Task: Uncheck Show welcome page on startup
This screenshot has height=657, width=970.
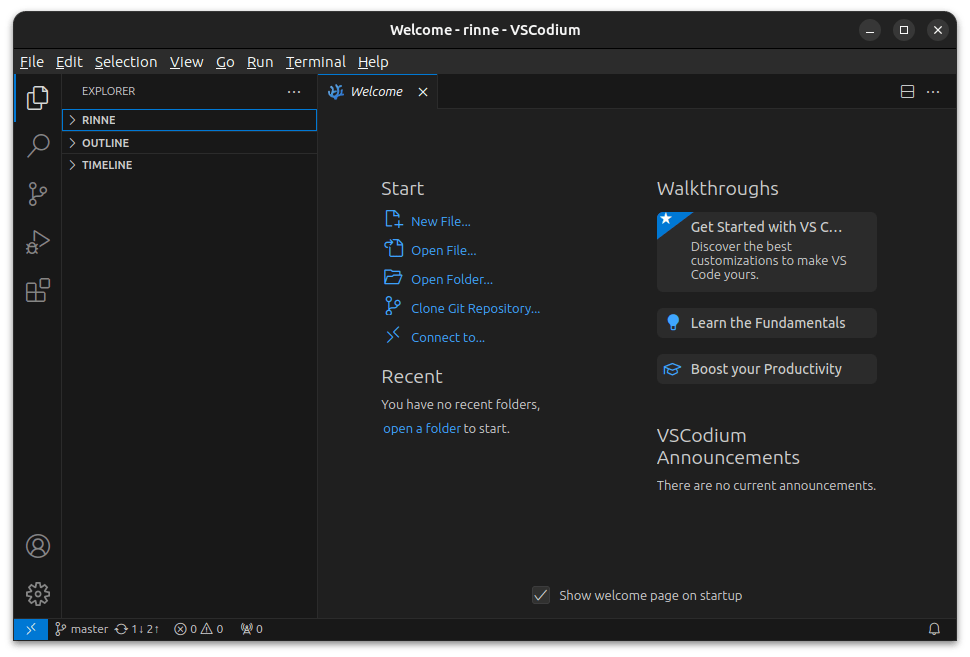Action: pos(541,595)
